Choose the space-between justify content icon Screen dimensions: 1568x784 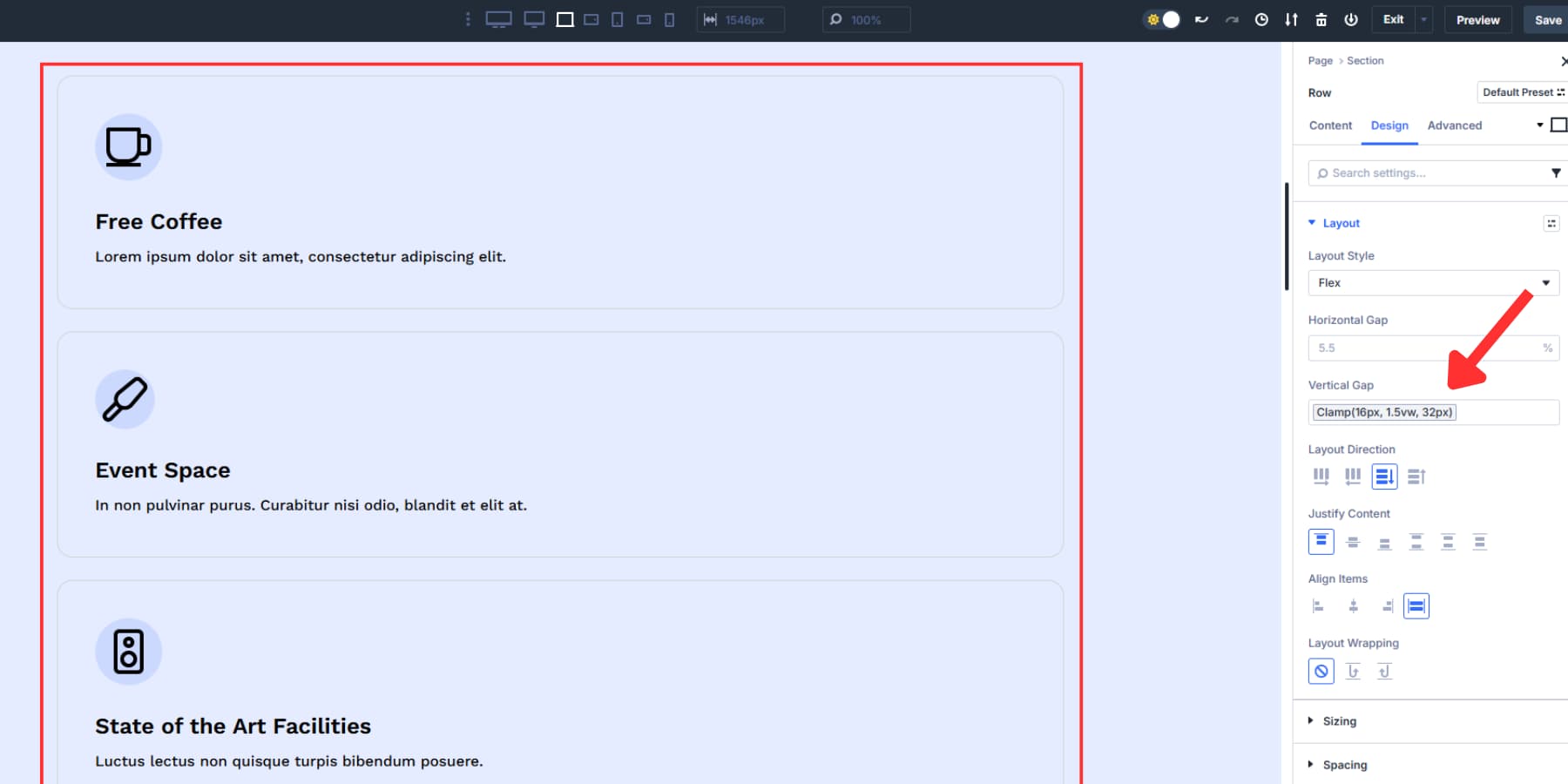pos(1417,541)
